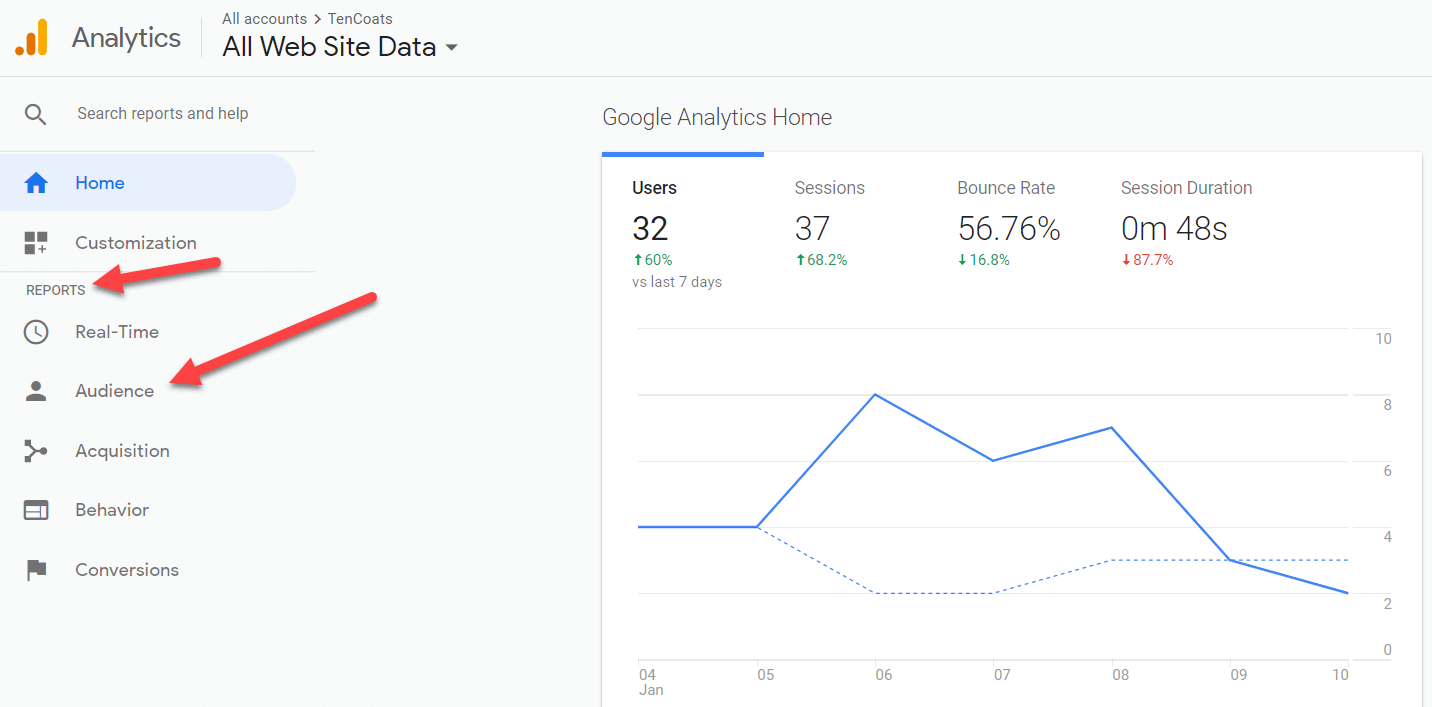Image resolution: width=1432 pixels, height=707 pixels.
Task: Select the Users metric tab
Action: coord(683,233)
